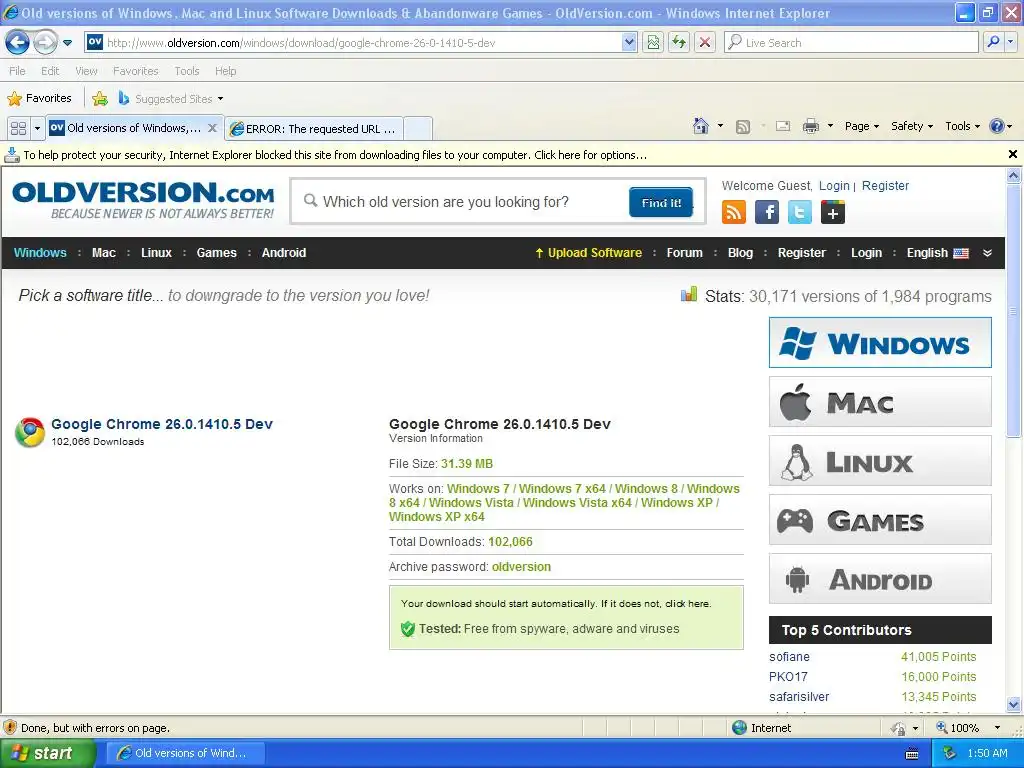The width and height of the screenshot is (1024, 768).
Task: Click the Login link beside Welcome Guest
Action: [834, 185]
